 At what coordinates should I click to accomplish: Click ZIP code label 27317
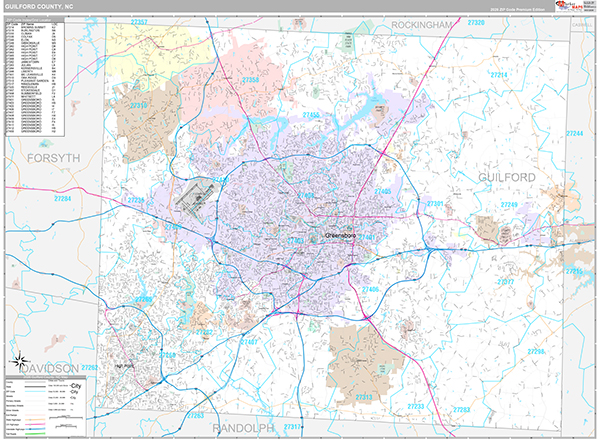(292, 426)
